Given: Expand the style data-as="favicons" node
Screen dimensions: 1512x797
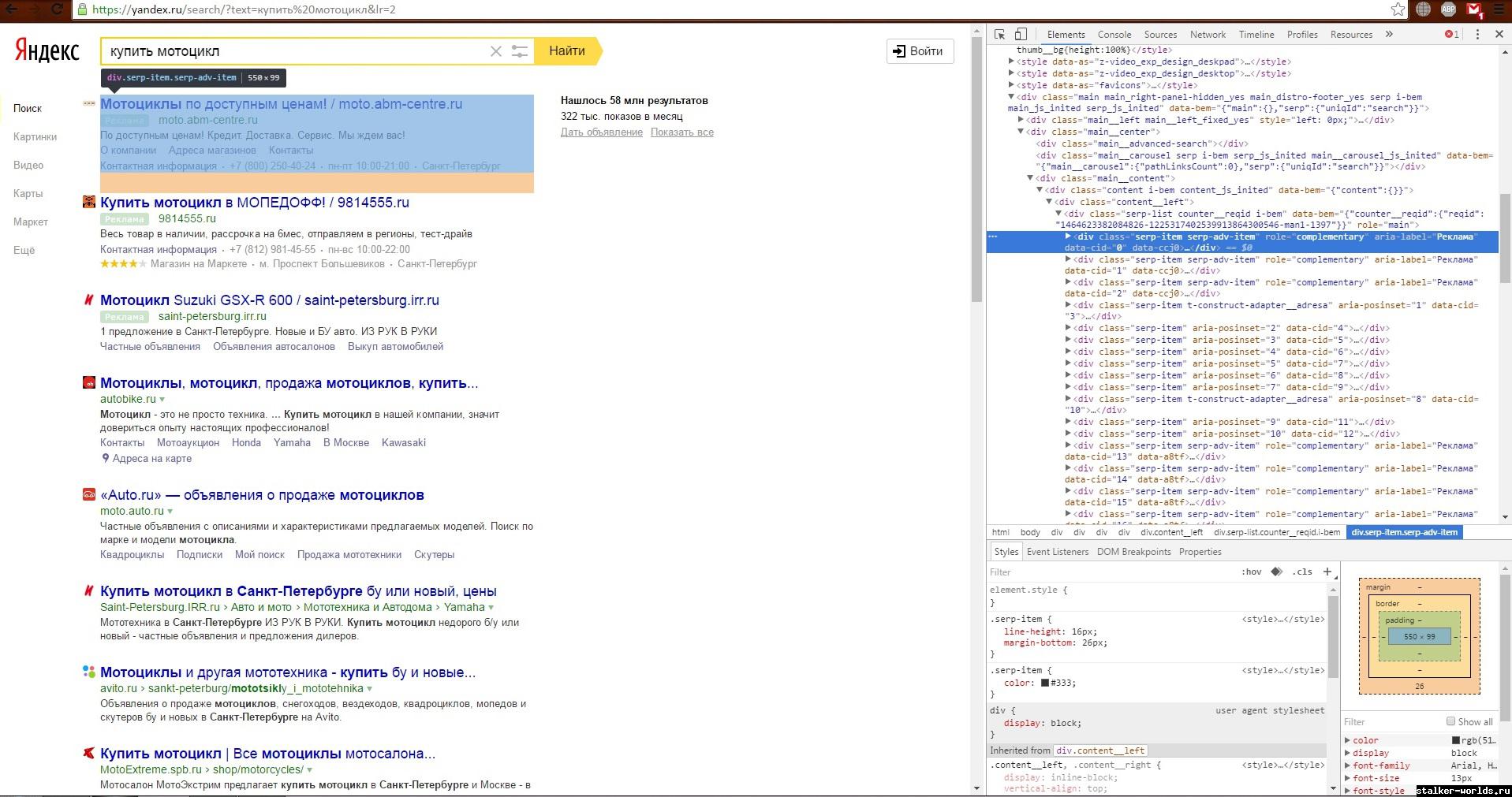Looking at the screenshot, I should point(1012,85).
